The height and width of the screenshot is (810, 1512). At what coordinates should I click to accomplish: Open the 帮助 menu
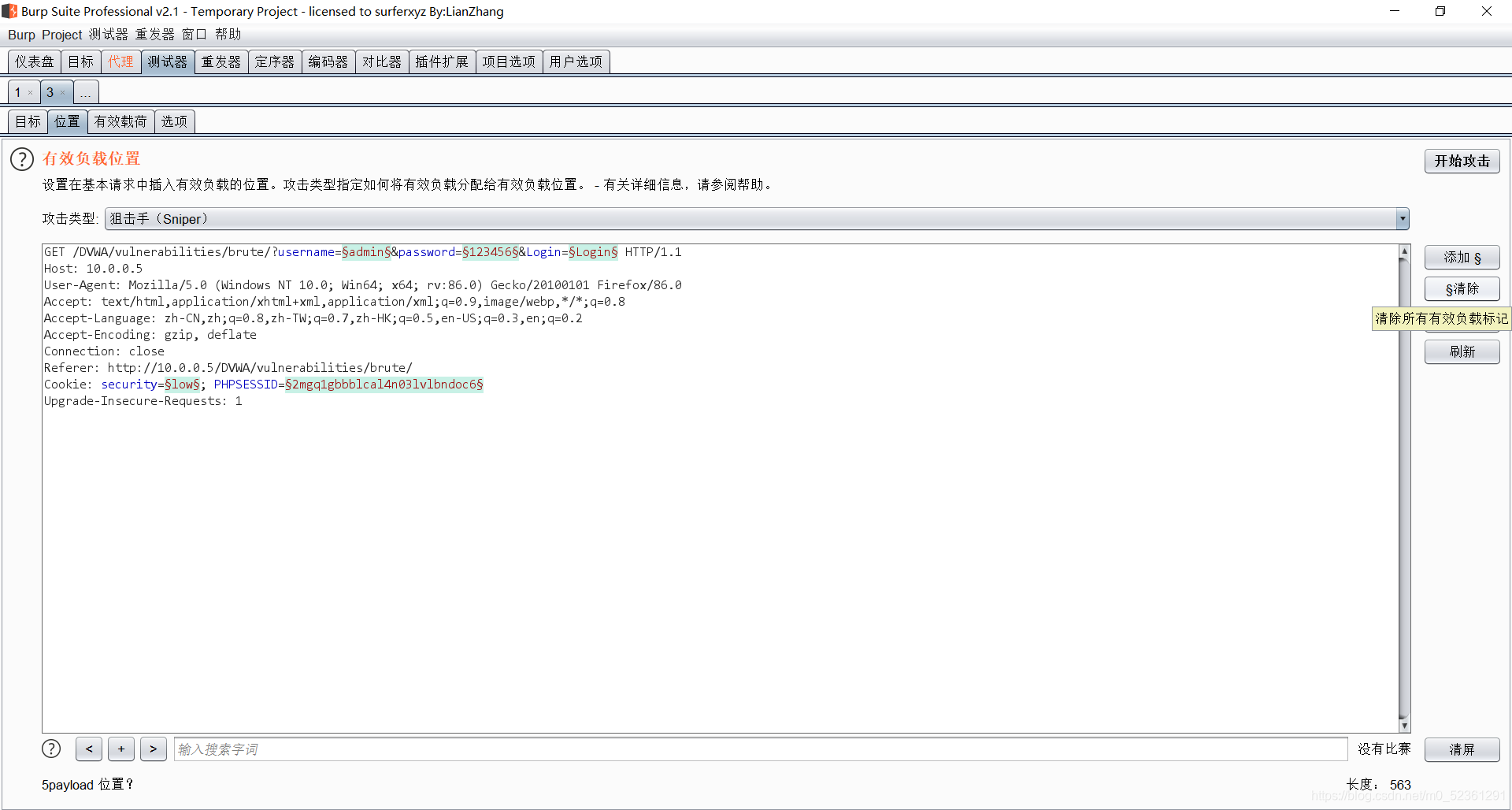[228, 35]
